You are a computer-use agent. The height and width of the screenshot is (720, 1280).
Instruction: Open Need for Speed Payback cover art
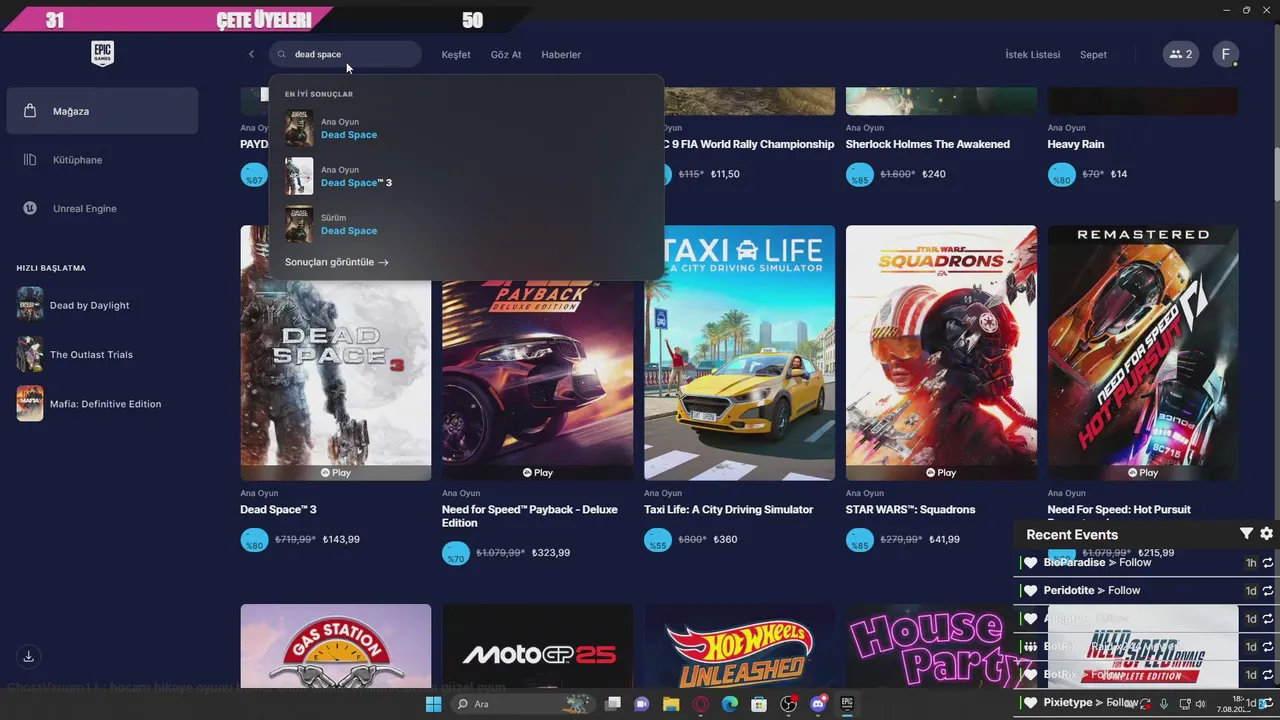point(537,380)
